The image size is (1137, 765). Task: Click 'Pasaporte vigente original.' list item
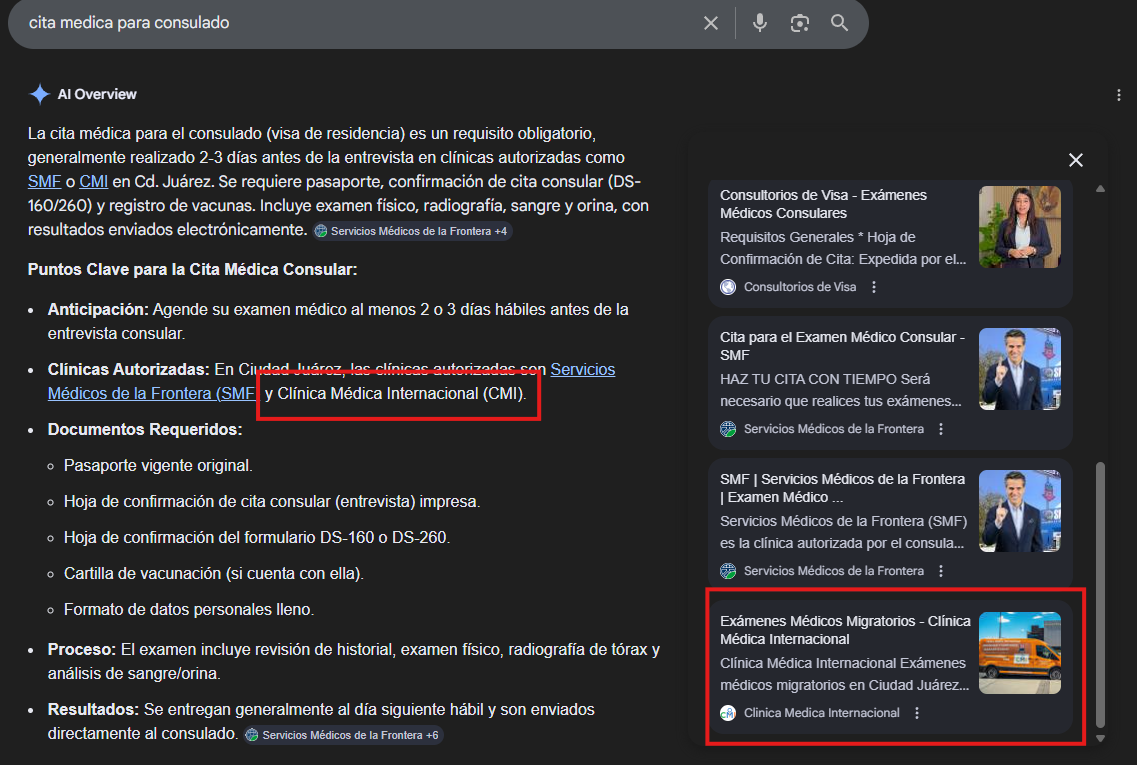[x=158, y=466]
